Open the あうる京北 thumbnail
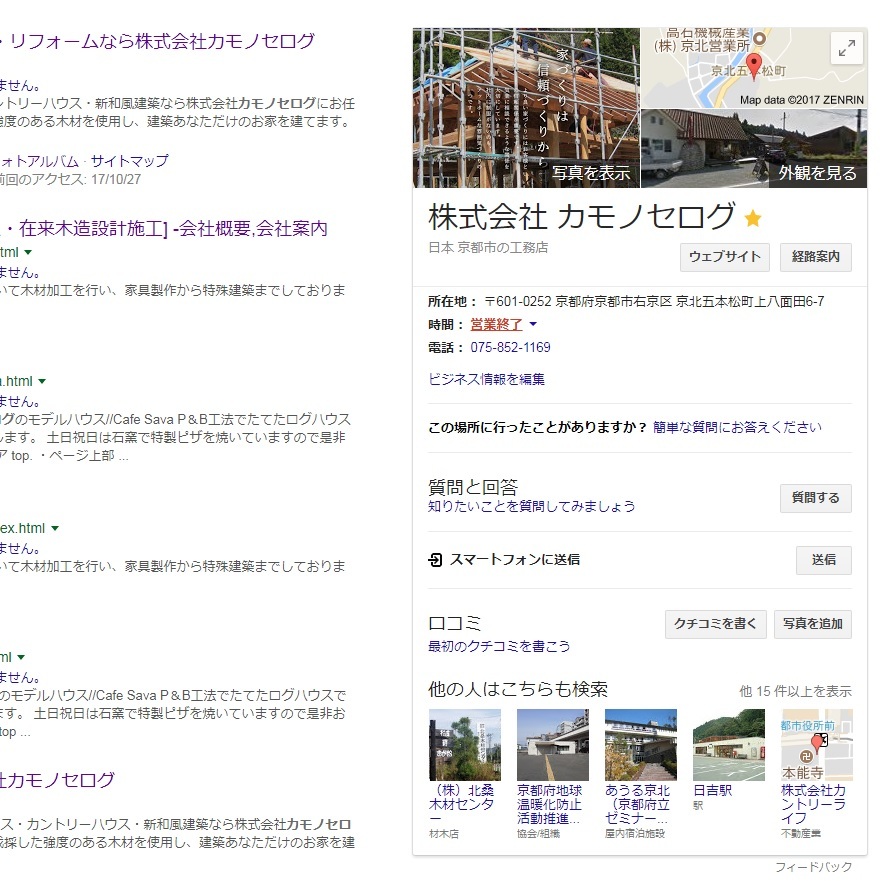 coord(641,745)
